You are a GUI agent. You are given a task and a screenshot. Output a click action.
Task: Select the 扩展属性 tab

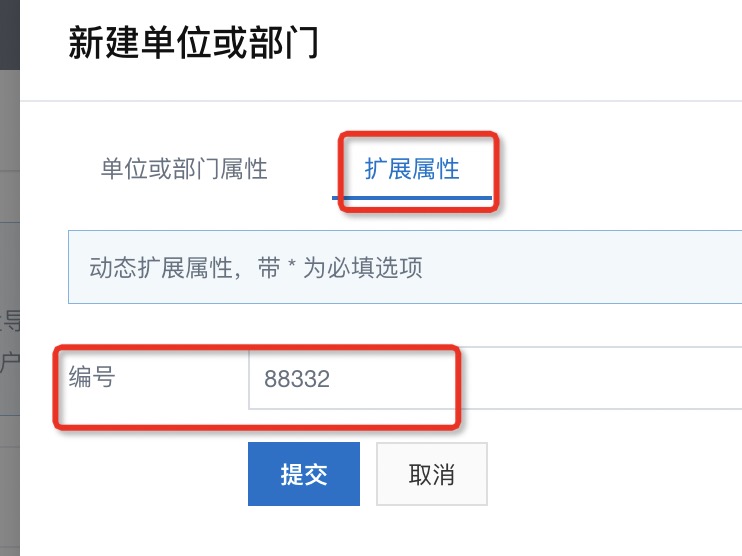coord(412,169)
